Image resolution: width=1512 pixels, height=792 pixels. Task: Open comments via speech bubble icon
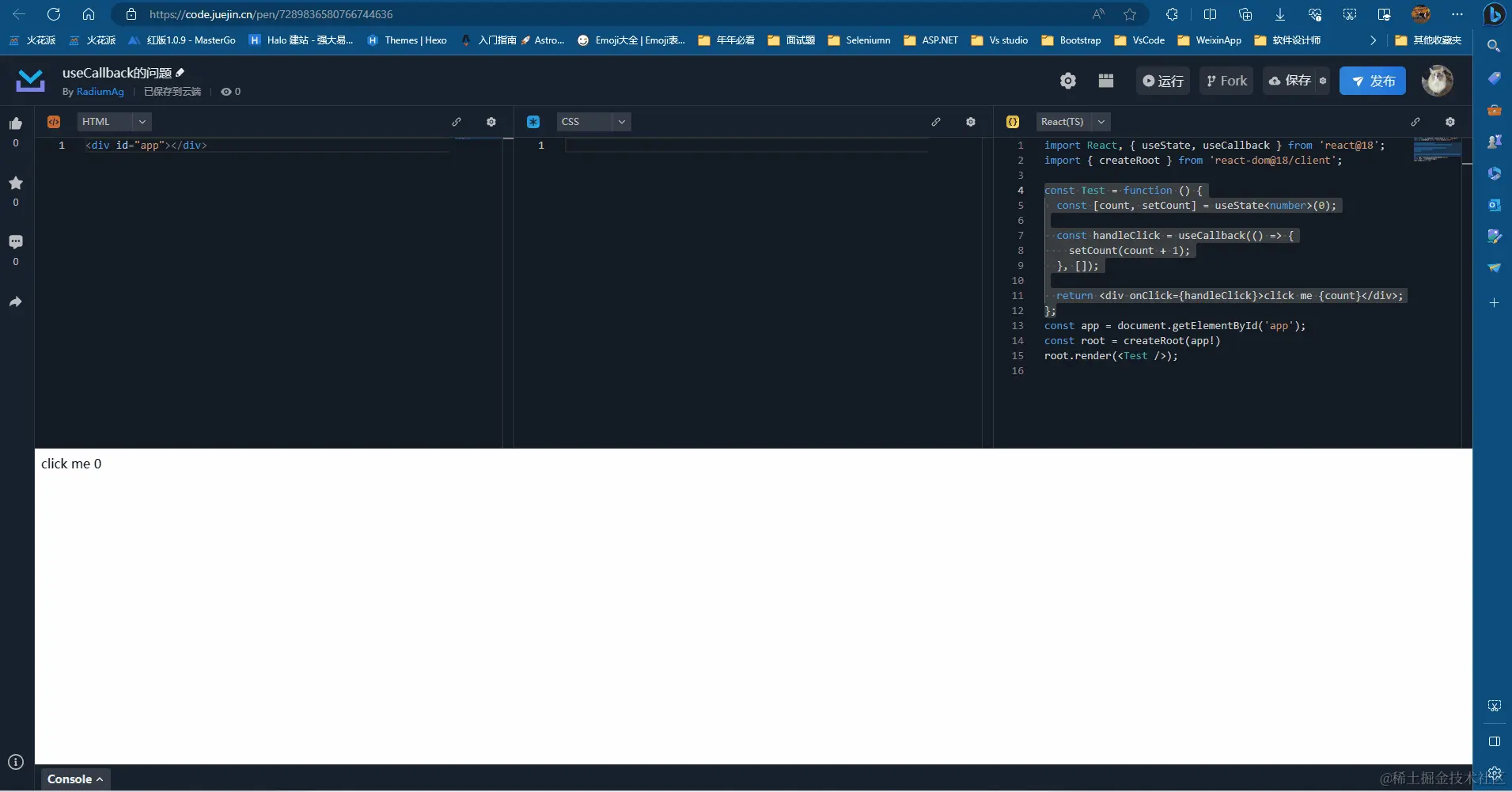coord(16,242)
